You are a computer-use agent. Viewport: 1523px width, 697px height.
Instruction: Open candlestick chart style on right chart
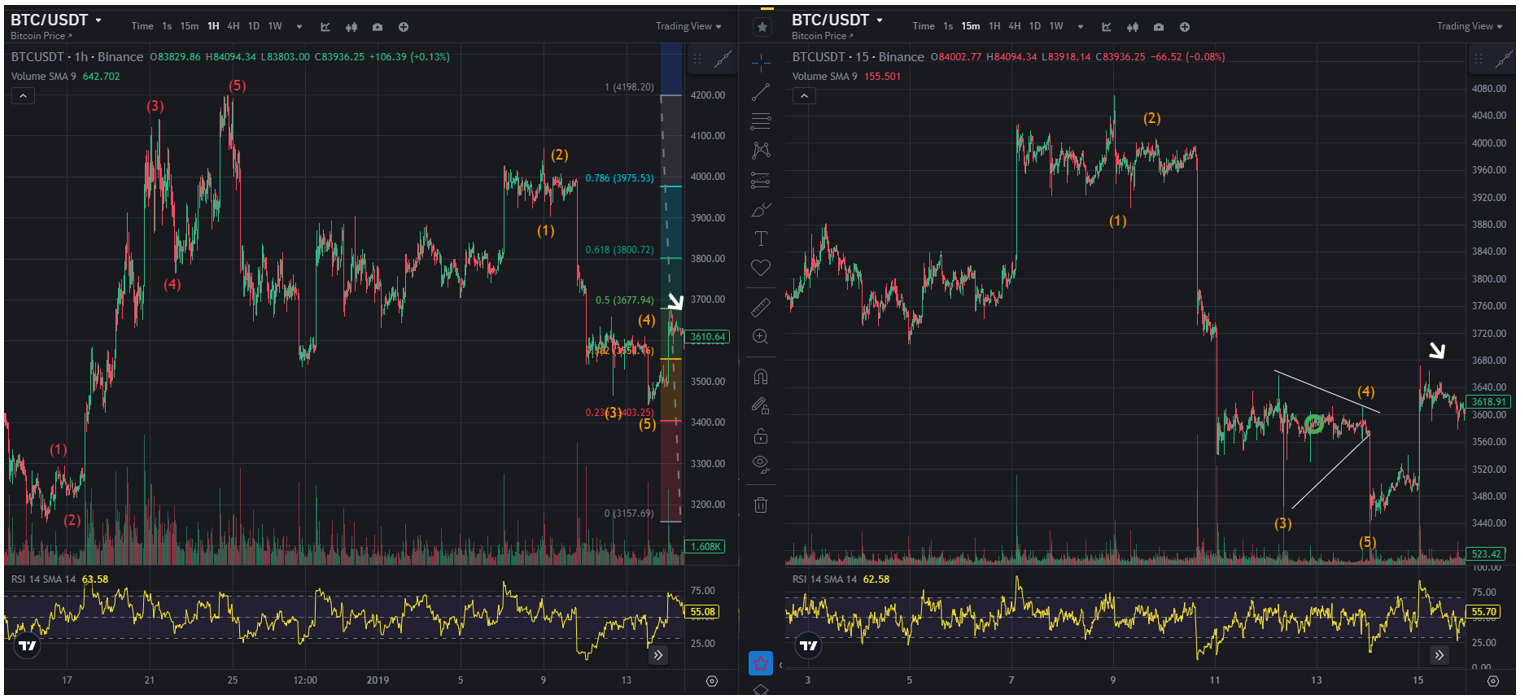point(1133,26)
